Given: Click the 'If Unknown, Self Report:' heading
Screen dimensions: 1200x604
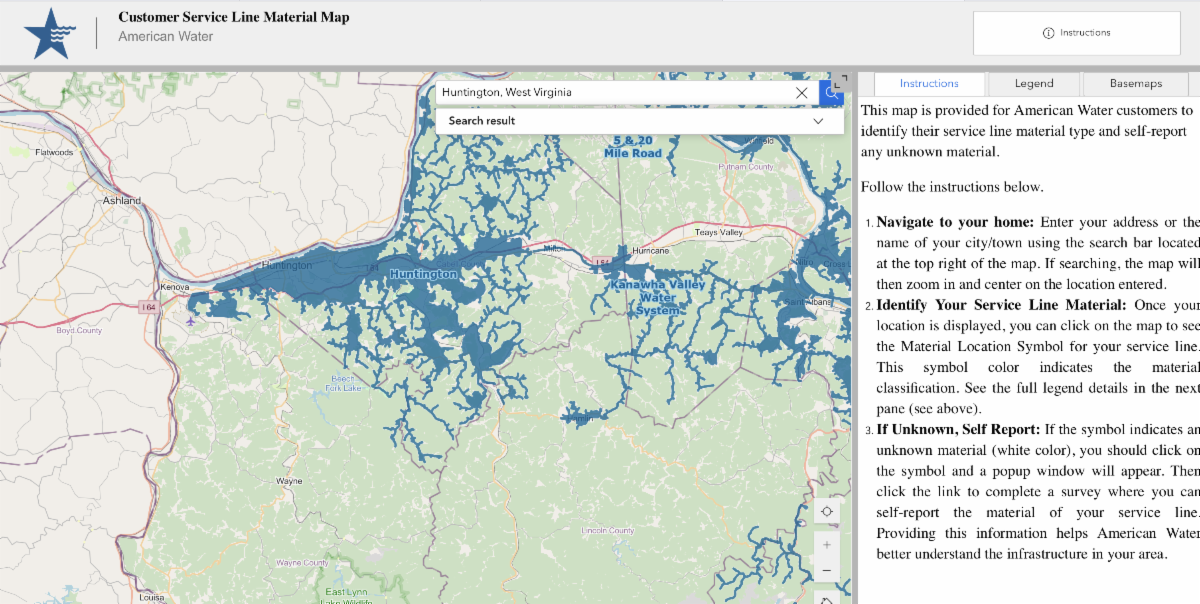Looking at the screenshot, I should [958, 430].
